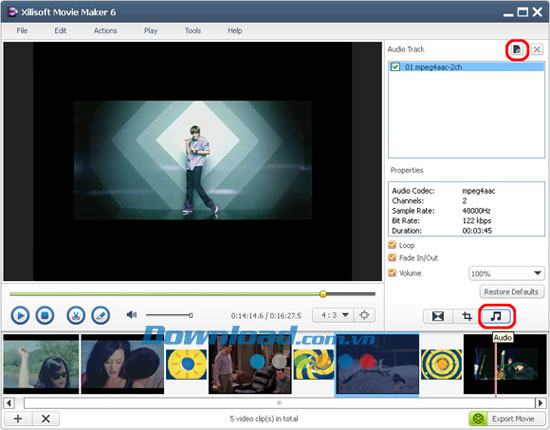
Task: Click the '5 video clip(s) in total' status
Action: pos(264,419)
